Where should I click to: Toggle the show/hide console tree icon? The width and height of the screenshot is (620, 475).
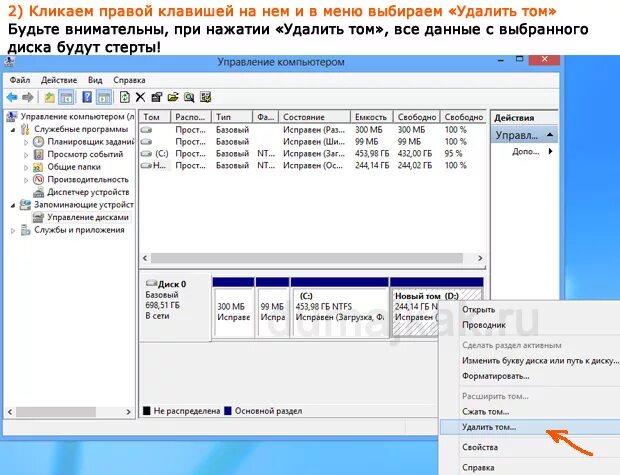66,97
